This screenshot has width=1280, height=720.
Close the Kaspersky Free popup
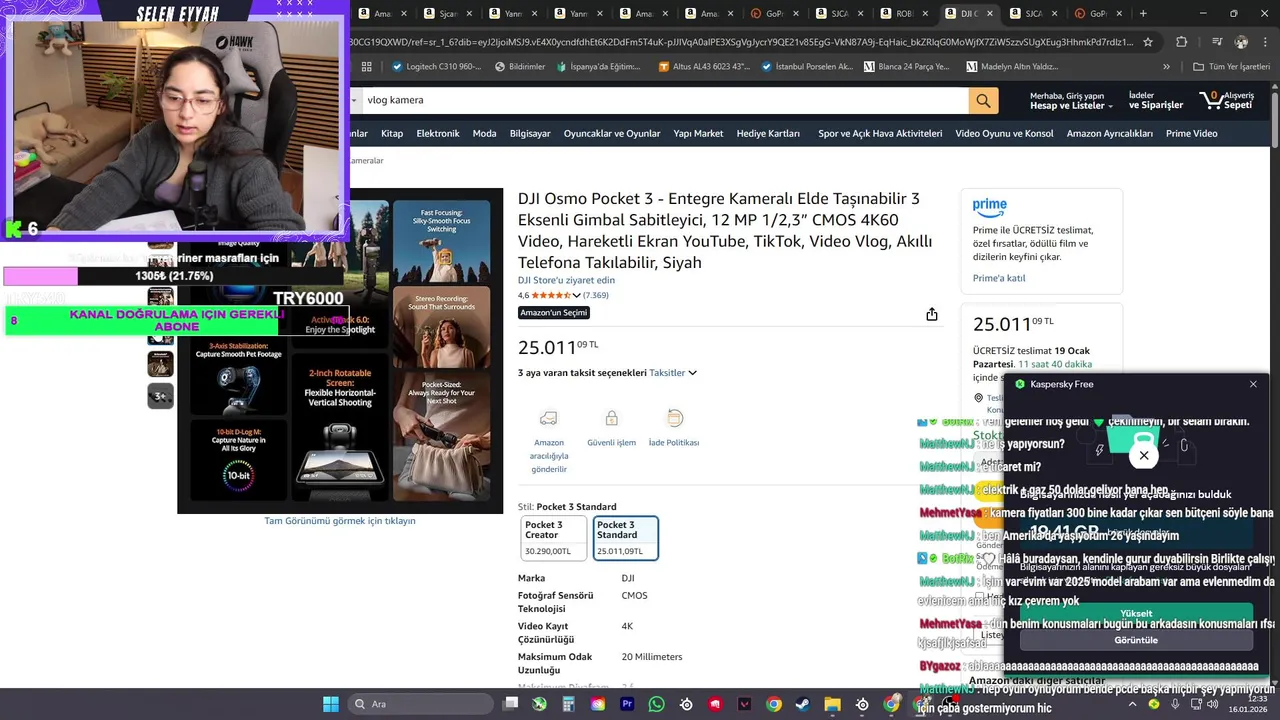click(1253, 384)
